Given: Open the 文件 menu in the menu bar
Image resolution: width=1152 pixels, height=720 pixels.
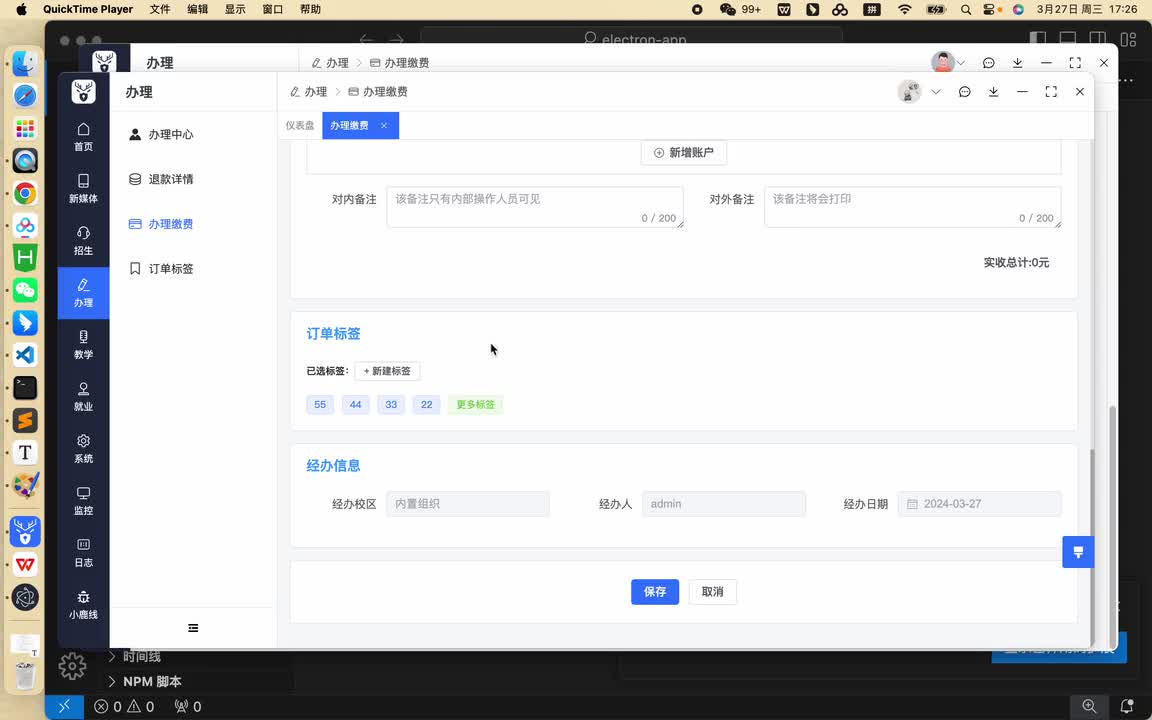Looking at the screenshot, I should 159,10.
